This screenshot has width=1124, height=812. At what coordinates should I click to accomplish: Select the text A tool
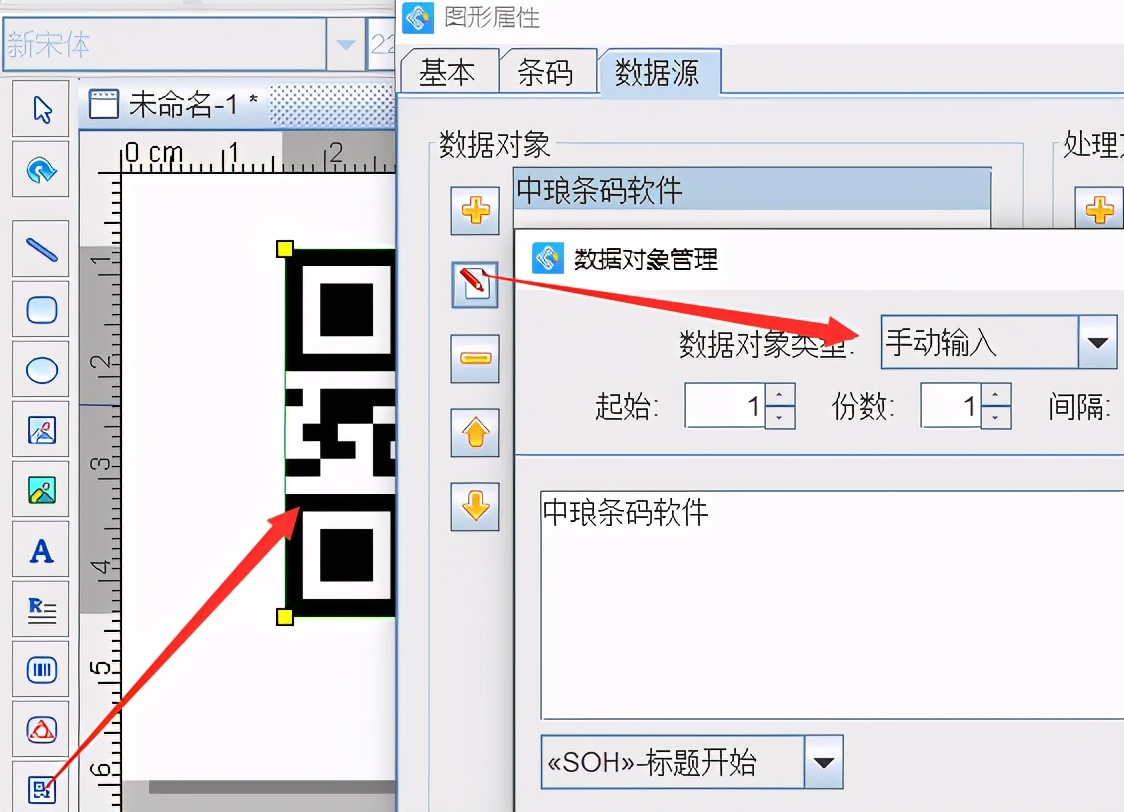coord(41,550)
